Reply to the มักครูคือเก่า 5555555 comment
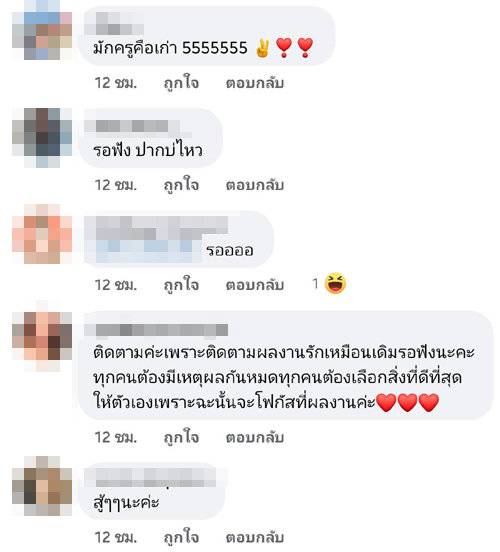The height and width of the screenshot is (552, 500). click(255, 83)
